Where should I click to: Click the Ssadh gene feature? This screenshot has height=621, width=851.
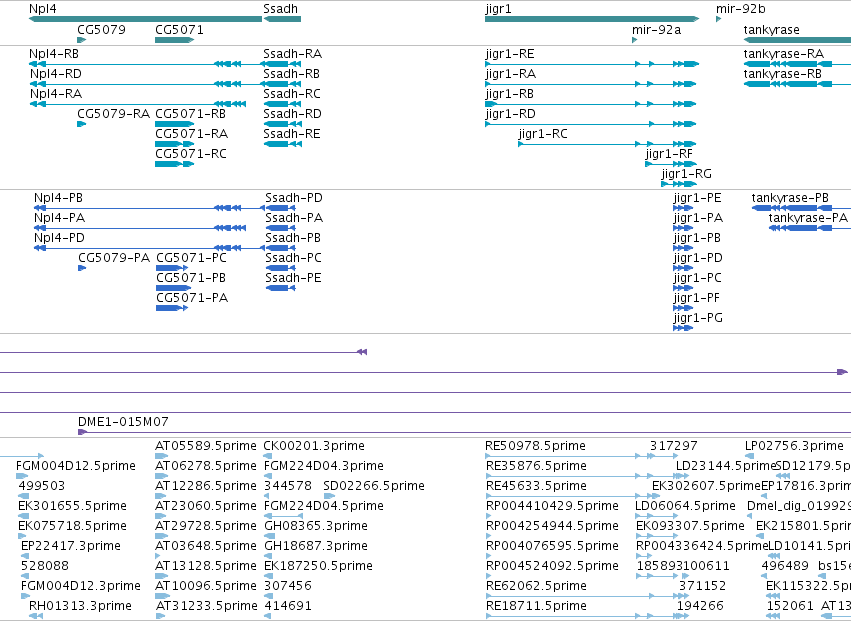[282, 19]
